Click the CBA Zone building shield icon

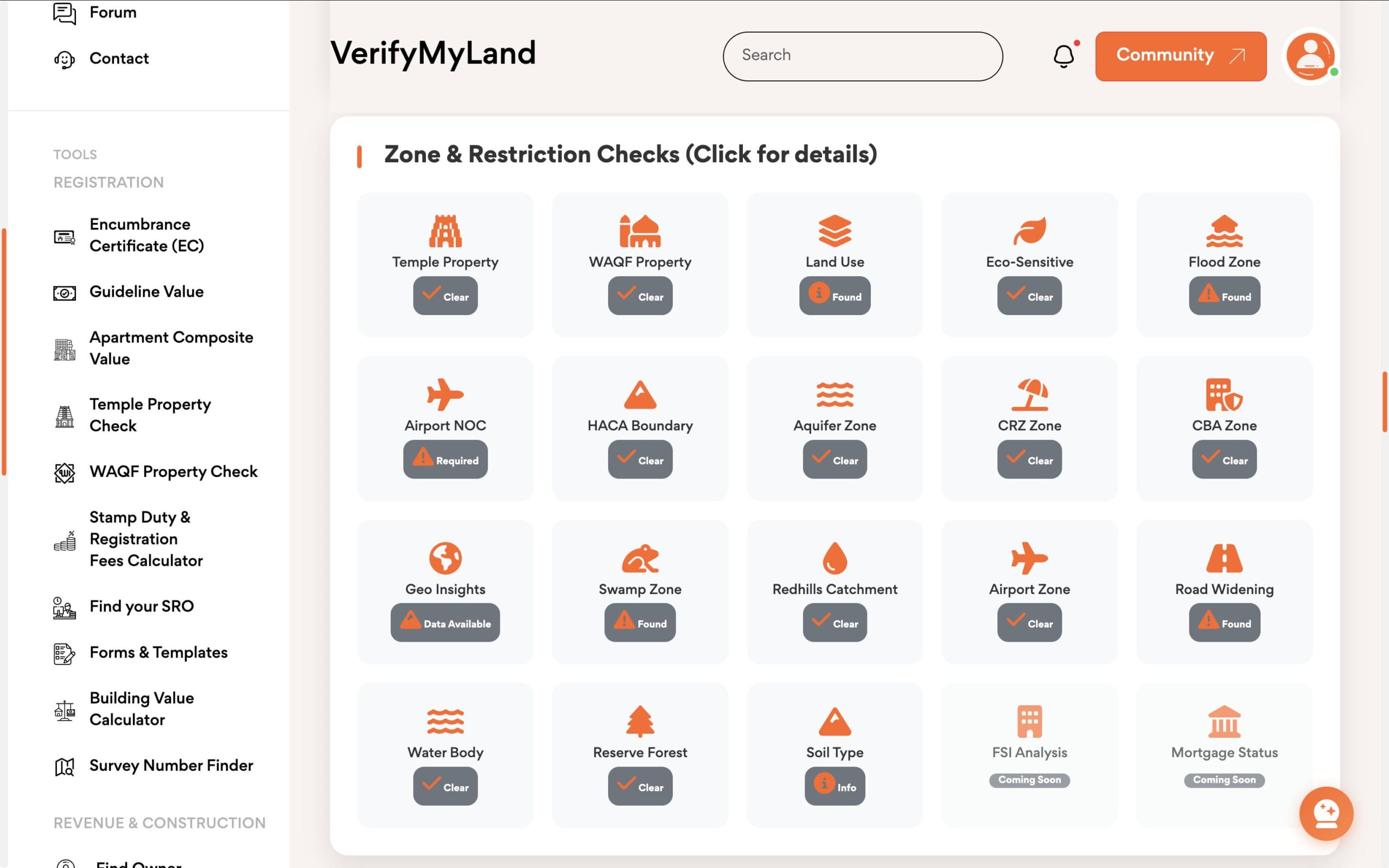pos(1224,394)
